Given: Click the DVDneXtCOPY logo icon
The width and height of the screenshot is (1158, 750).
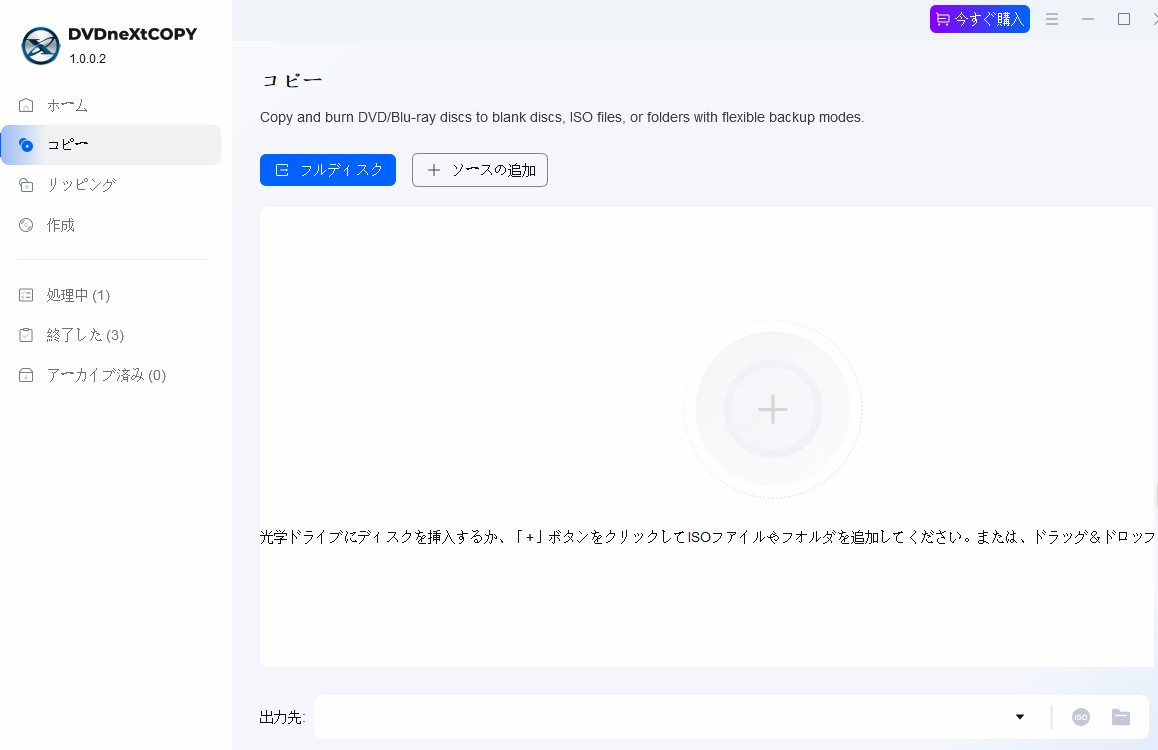Looking at the screenshot, I should (41, 46).
